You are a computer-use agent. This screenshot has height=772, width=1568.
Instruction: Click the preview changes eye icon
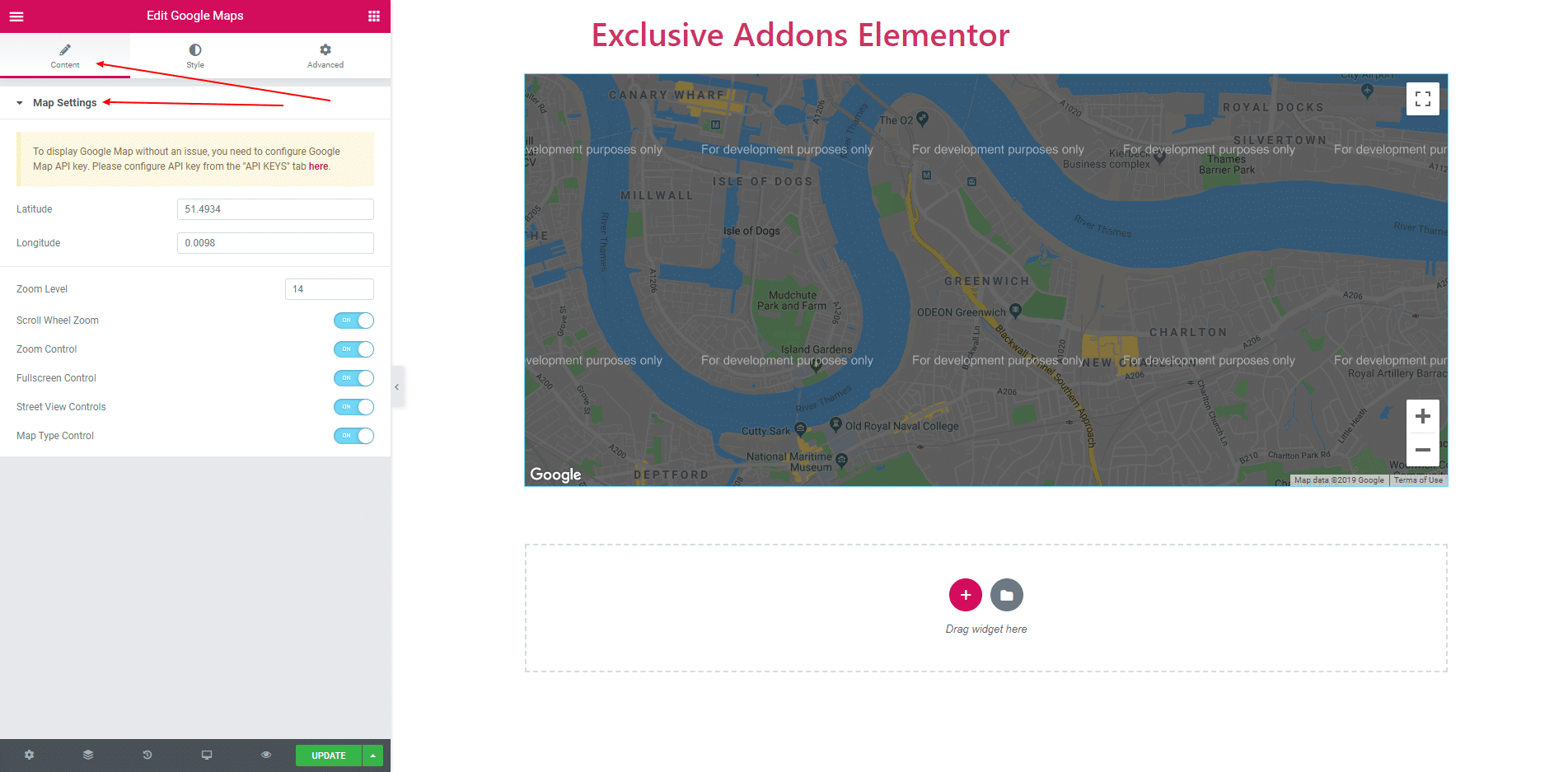(266, 755)
